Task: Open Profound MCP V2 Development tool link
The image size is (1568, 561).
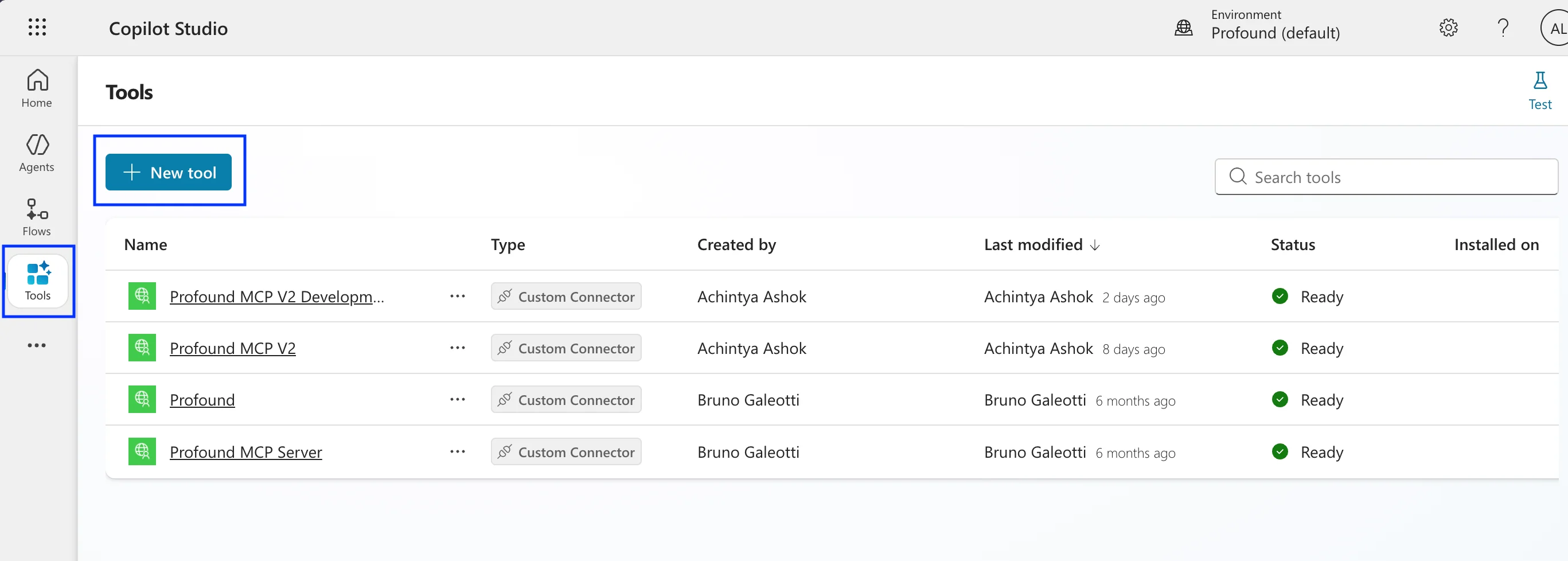Action: (277, 297)
